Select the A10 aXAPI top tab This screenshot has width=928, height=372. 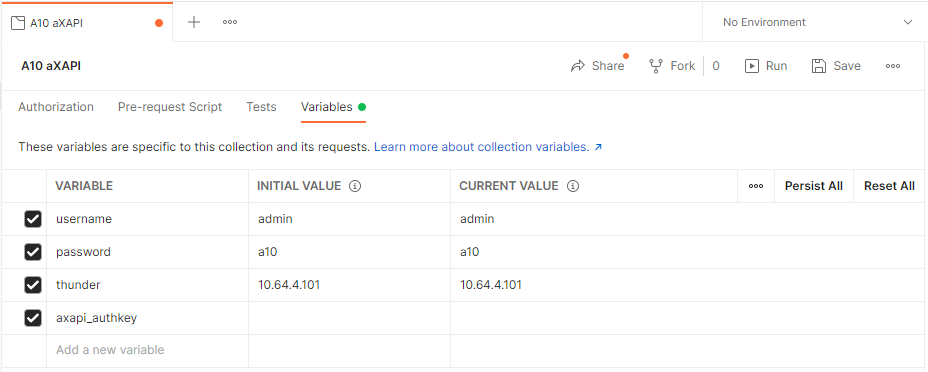pyautogui.click(x=87, y=22)
